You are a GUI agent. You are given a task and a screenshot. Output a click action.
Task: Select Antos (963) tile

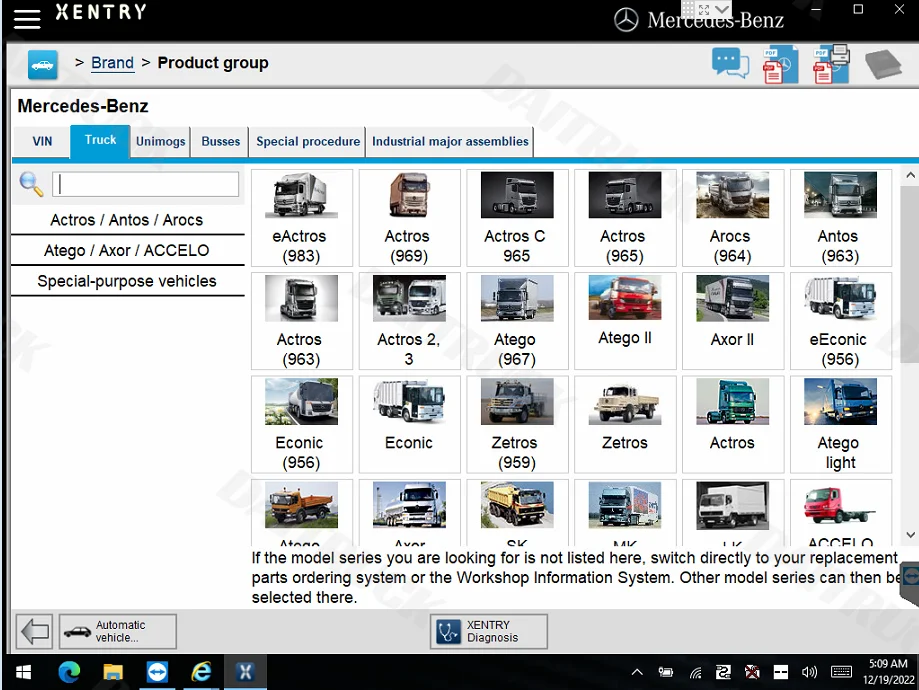tap(840, 218)
